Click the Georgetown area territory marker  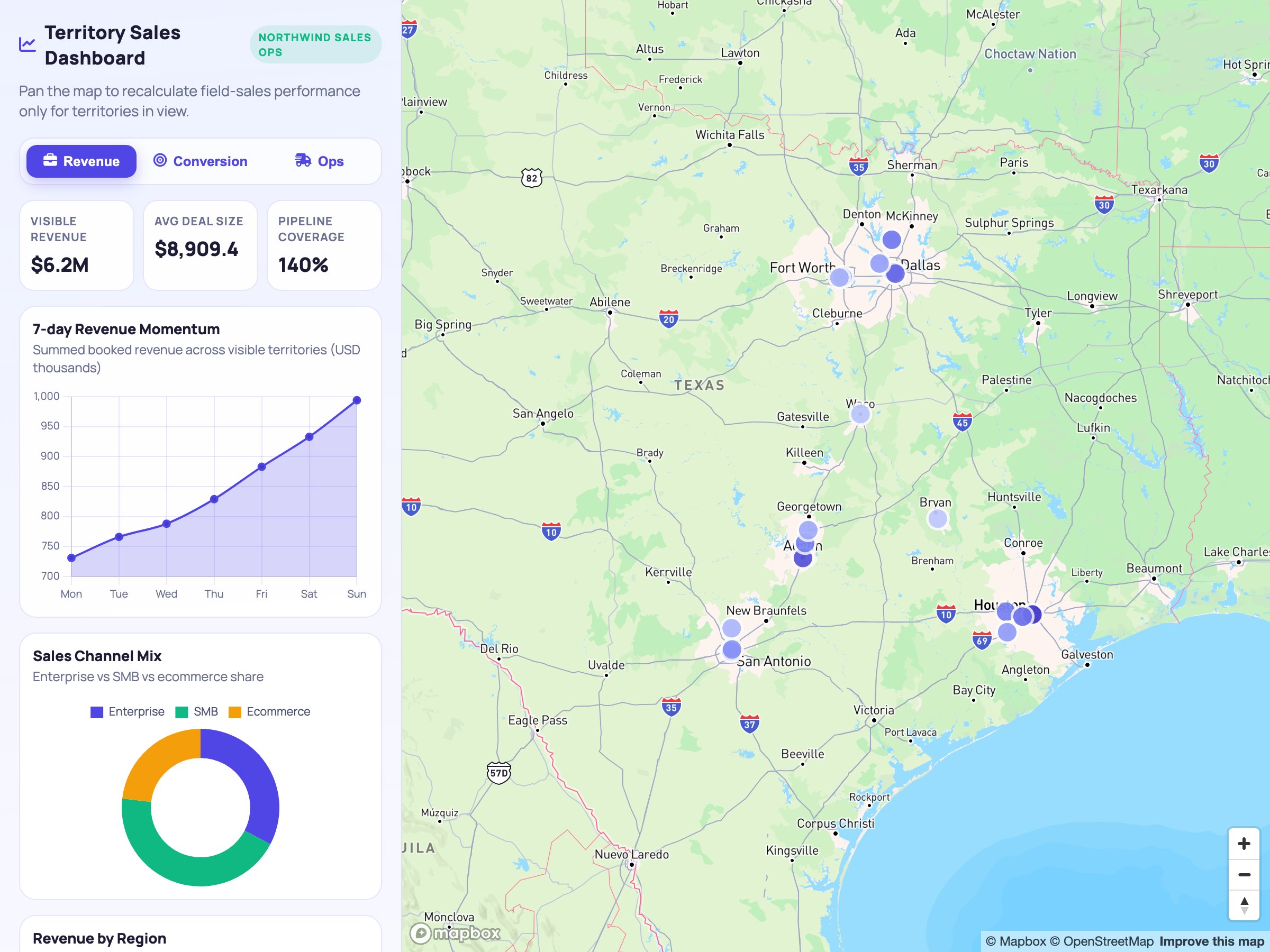click(x=808, y=529)
